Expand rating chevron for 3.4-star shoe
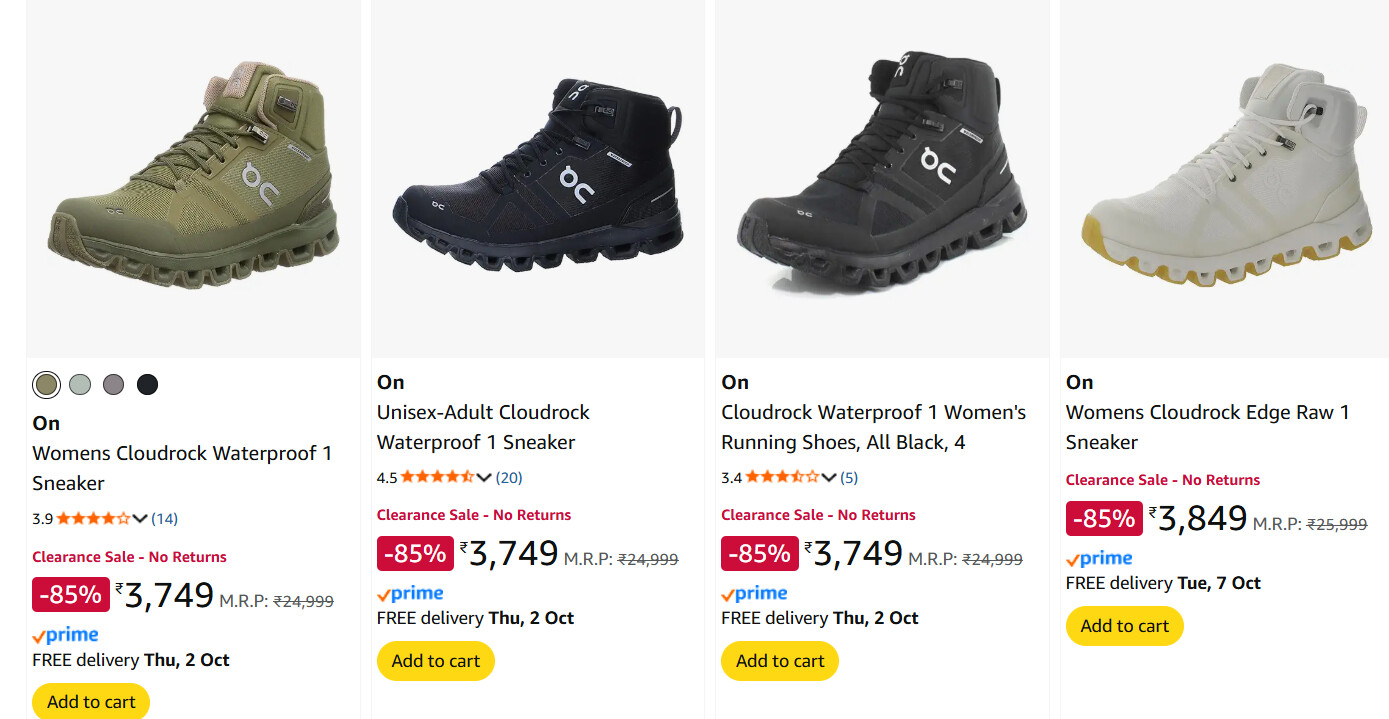1389x719 pixels. 829,477
